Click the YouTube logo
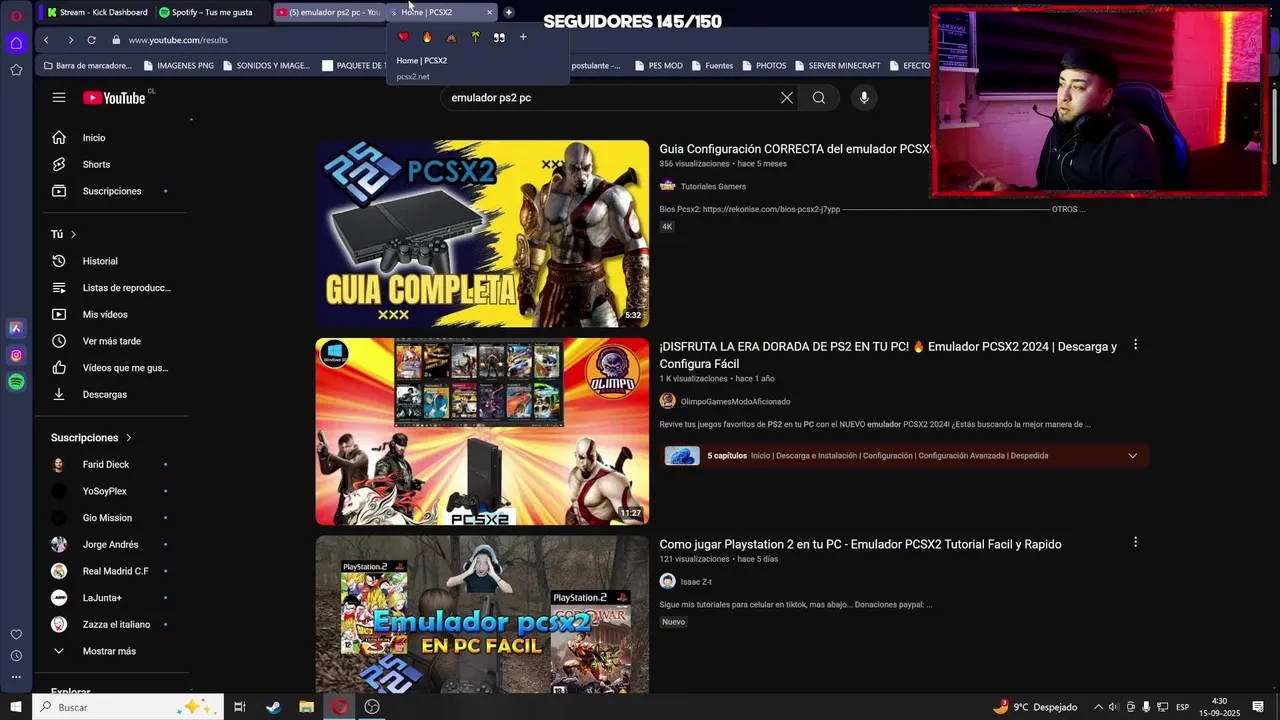The height and width of the screenshot is (720, 1280). pyautogui.click(x=114, y=98)
